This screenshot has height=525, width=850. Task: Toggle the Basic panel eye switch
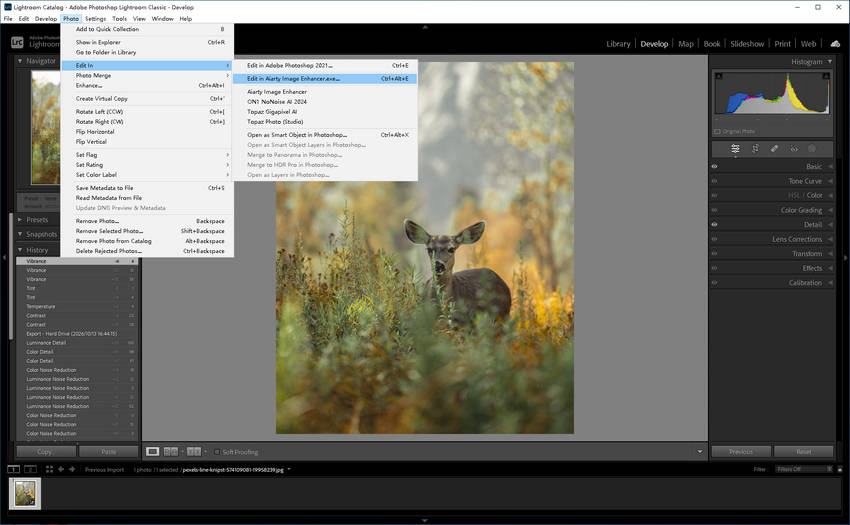click(x=714, y=167)
